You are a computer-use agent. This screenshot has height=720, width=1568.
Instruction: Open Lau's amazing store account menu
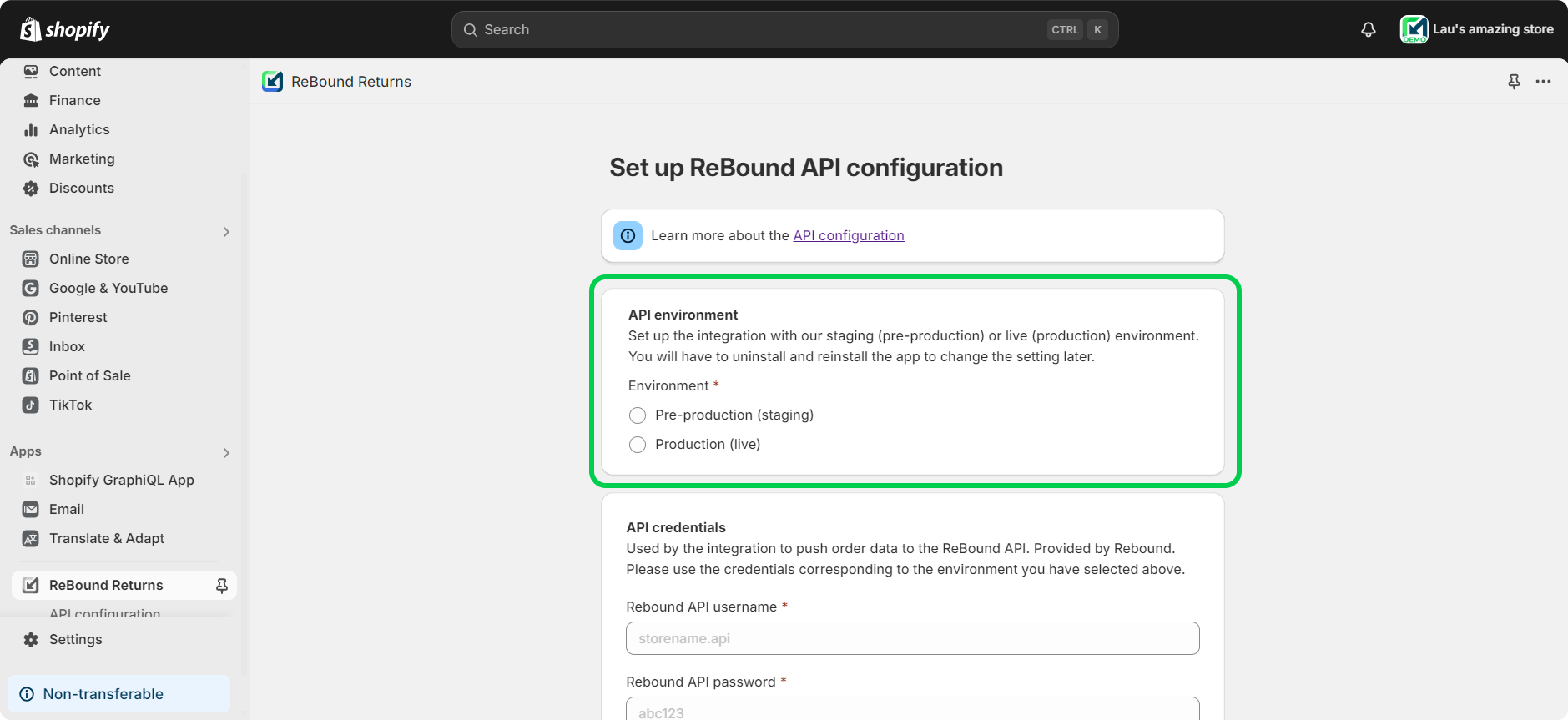pyautogui.click(x=1476, y=29)
